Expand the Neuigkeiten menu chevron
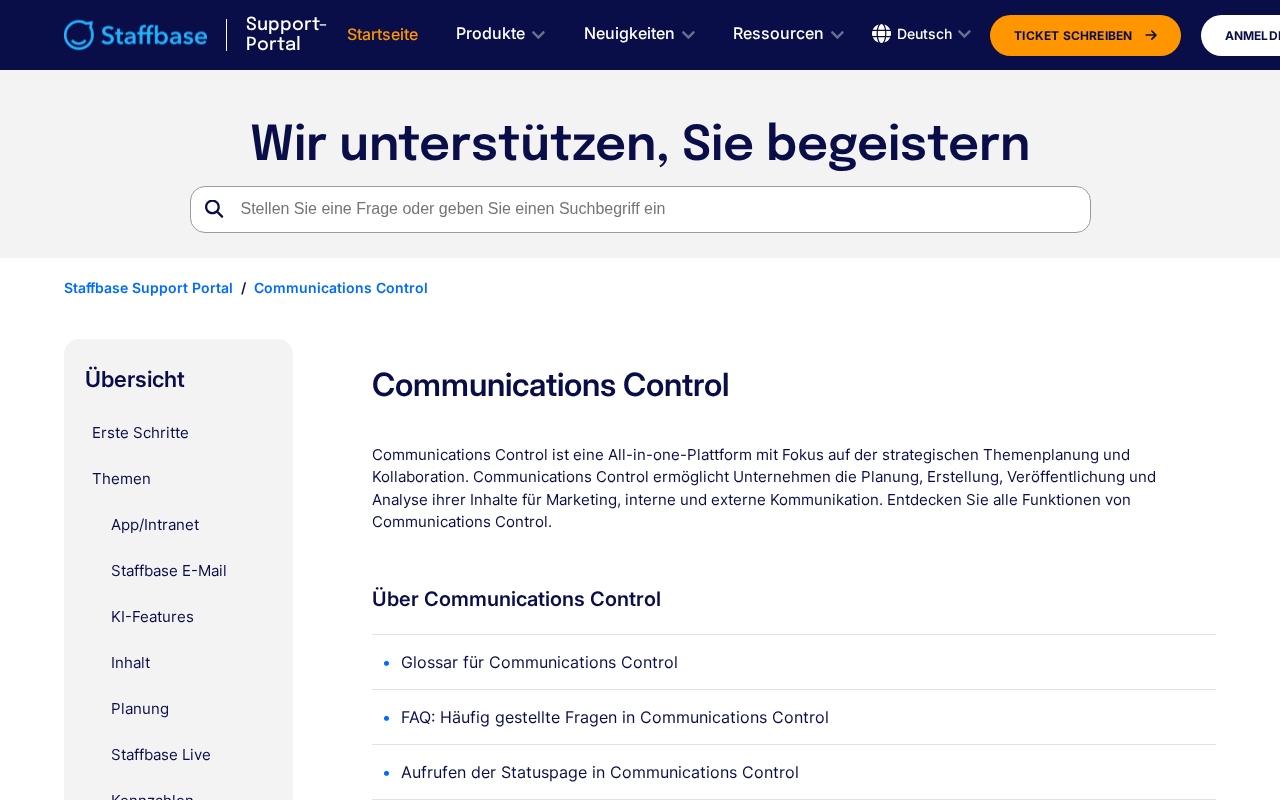The width and height of the screenshot is (1280, 800). [x=688, y=35]
